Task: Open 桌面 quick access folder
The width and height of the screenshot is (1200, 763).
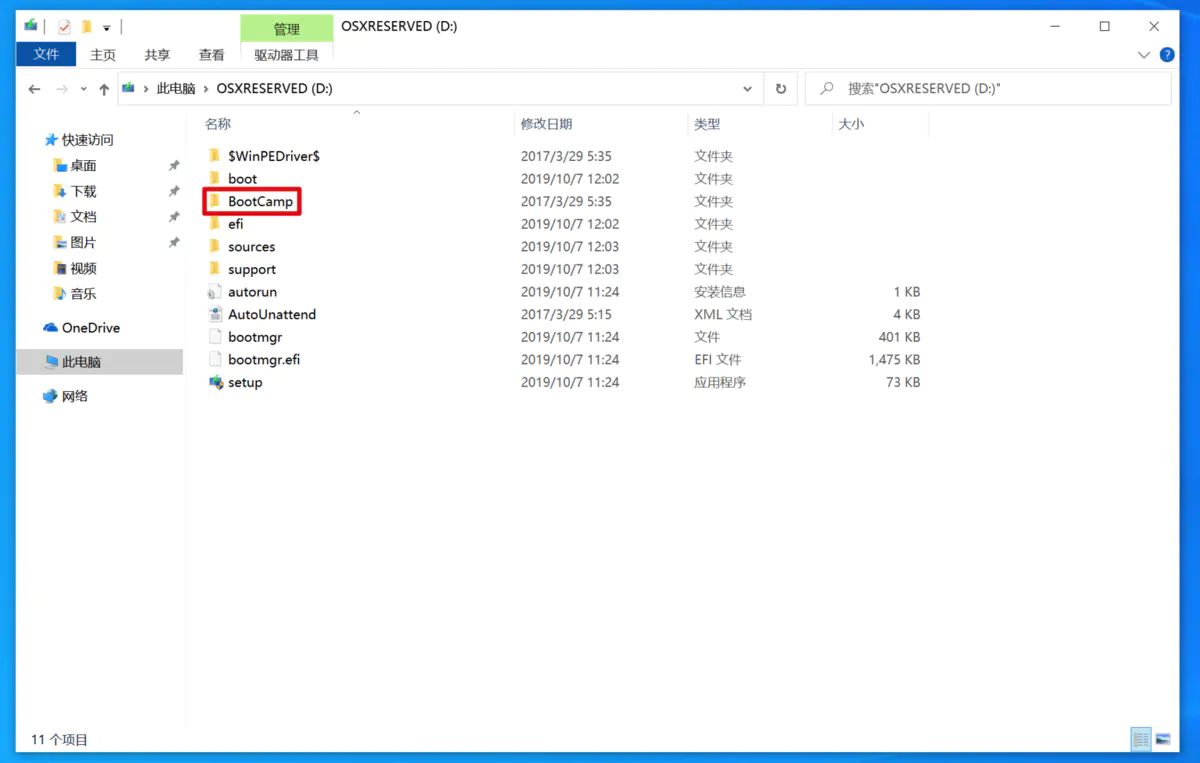Action: [83, 166]
